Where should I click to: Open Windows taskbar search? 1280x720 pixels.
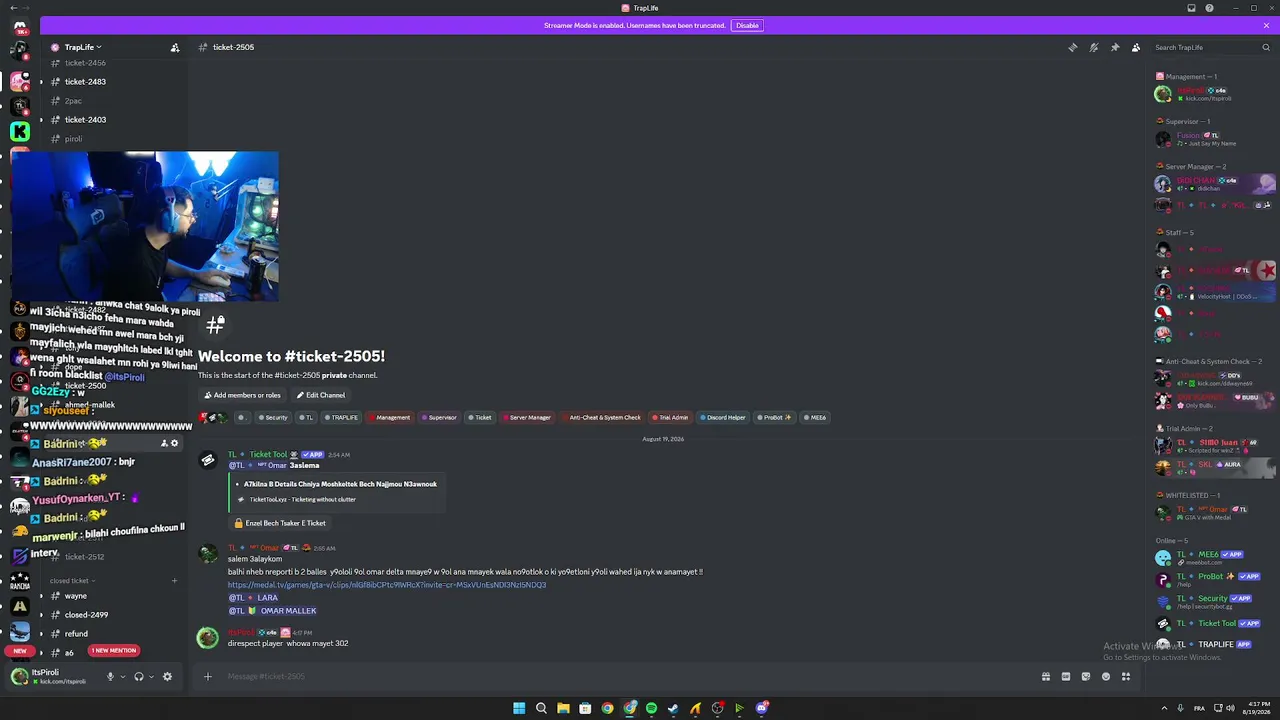541,708
